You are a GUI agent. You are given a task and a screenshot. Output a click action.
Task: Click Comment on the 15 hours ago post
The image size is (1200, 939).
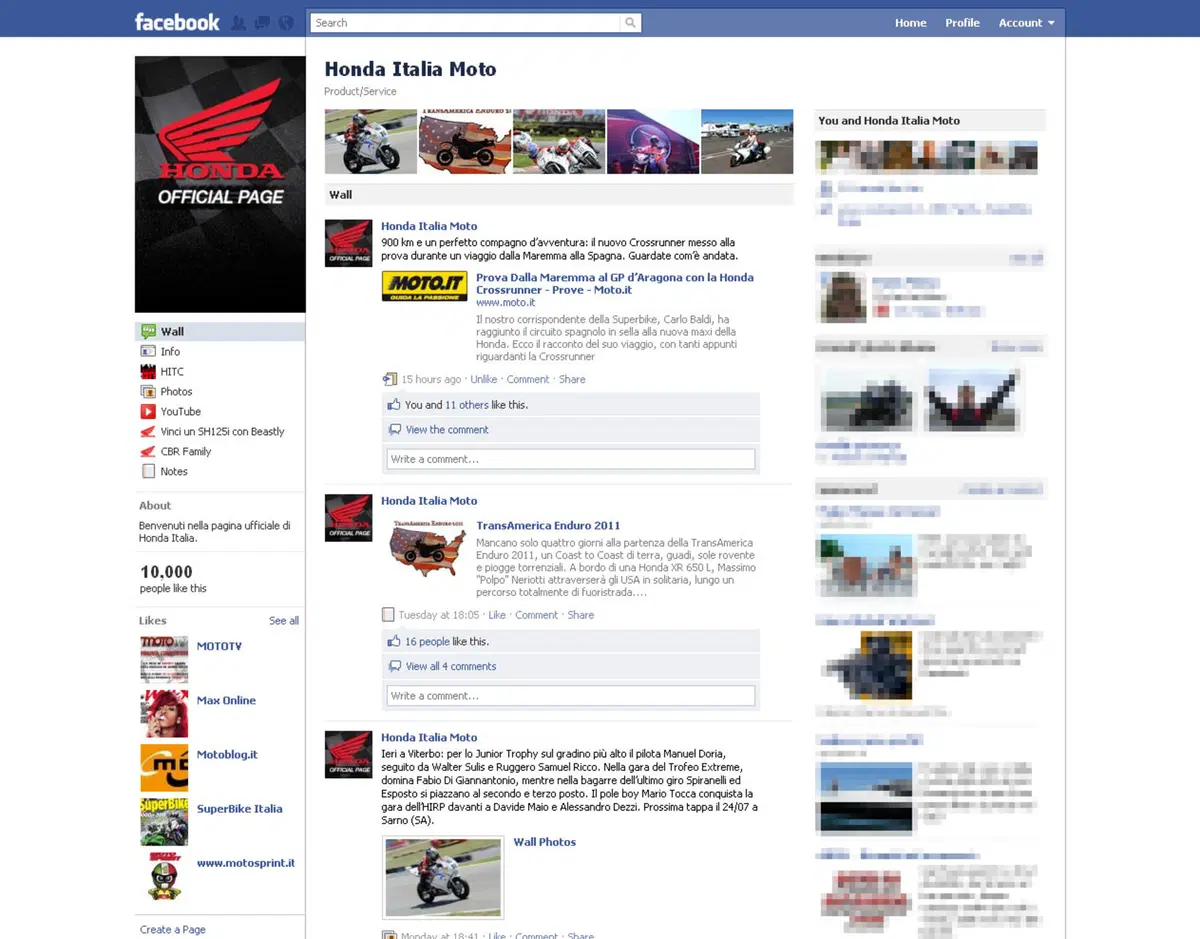pos(528,379)
